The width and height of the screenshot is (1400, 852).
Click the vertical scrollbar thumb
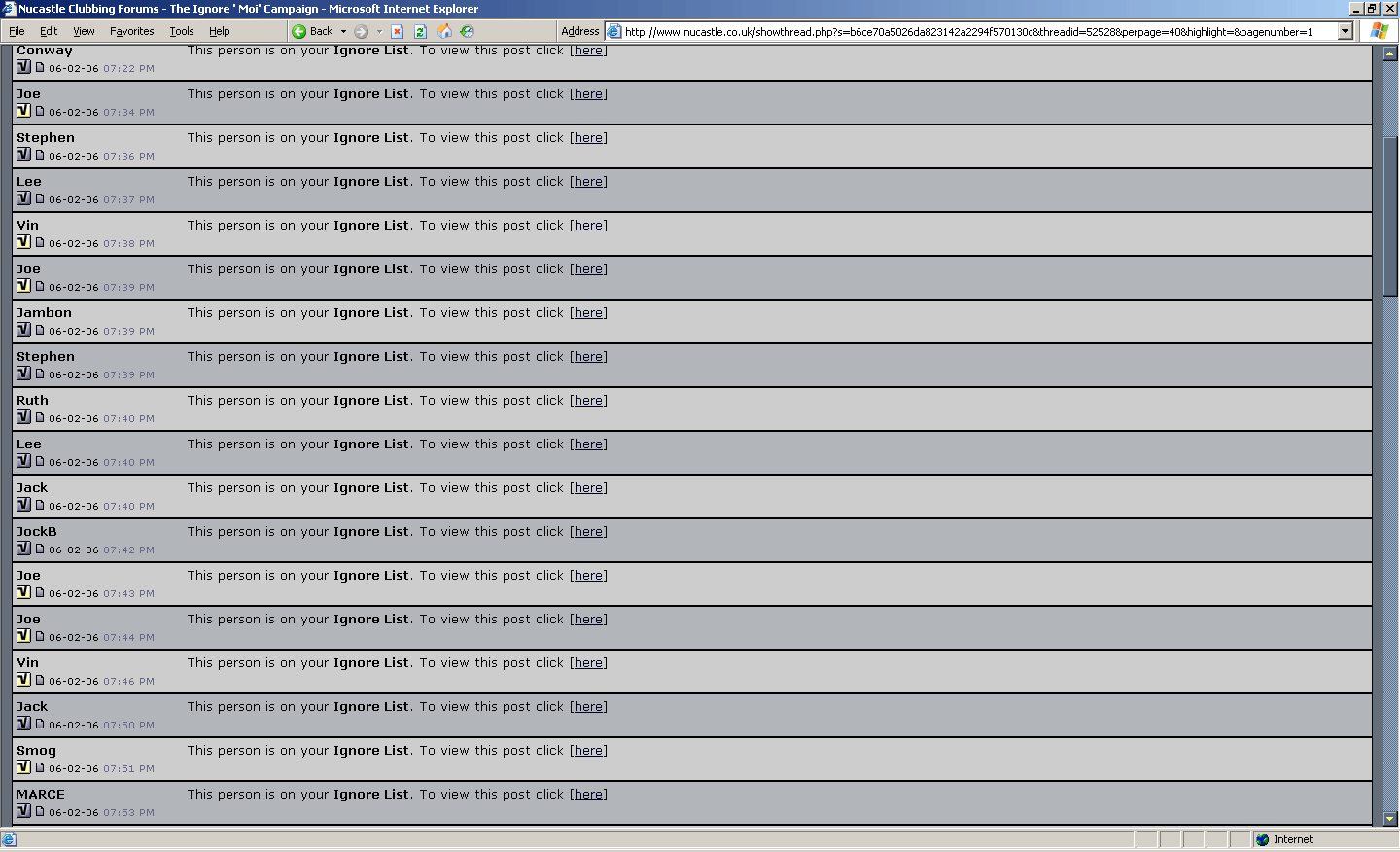[x=1390, y=214]
